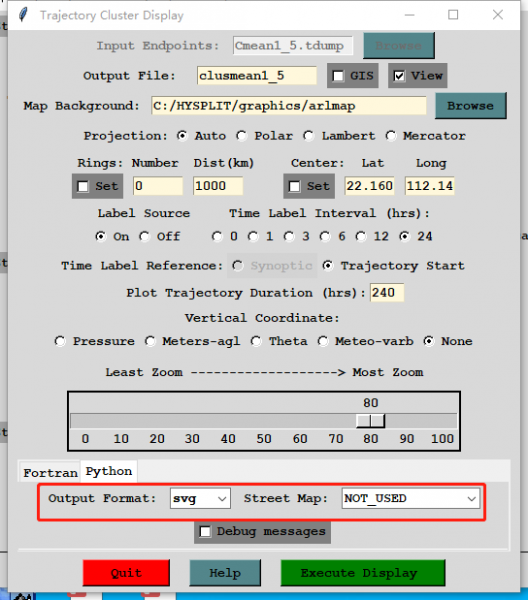This screenshot has height=600, width=528.
Task: Uncheck the View checkbox
Action: point(399,76)
